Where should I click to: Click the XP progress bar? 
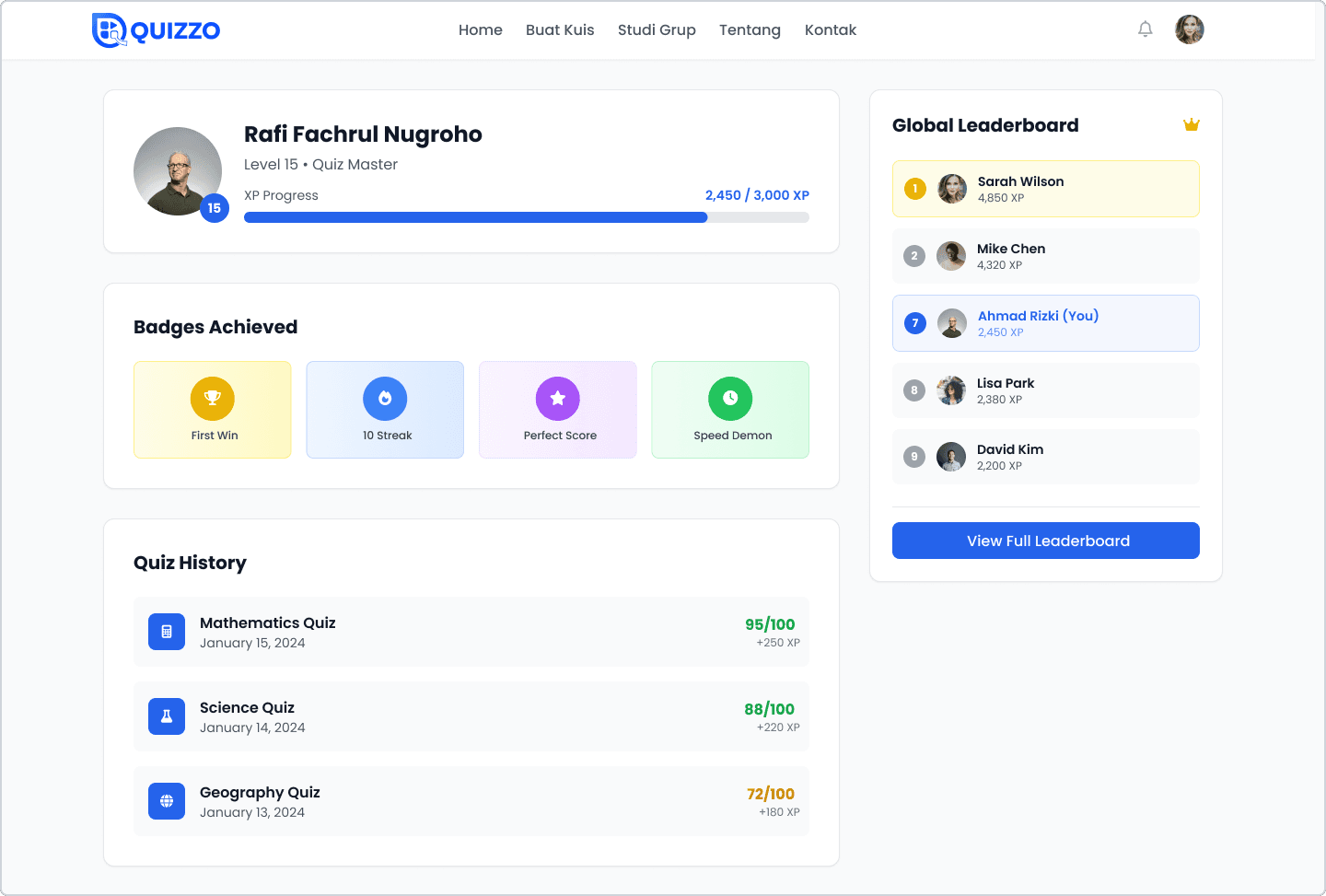527,217
